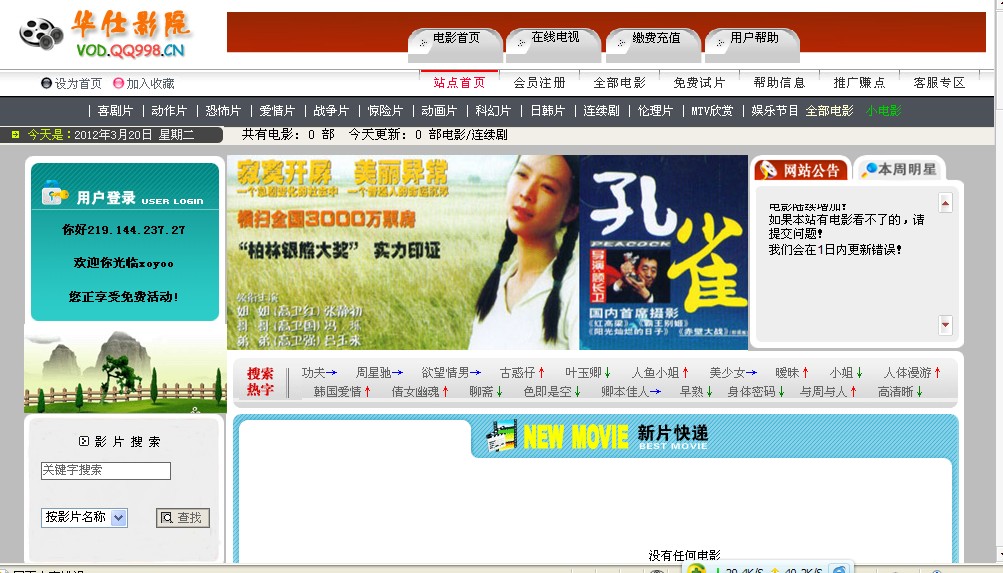Click hot keyword 功夫
This screenshot has height=573, width=1003.
[313, 372]
